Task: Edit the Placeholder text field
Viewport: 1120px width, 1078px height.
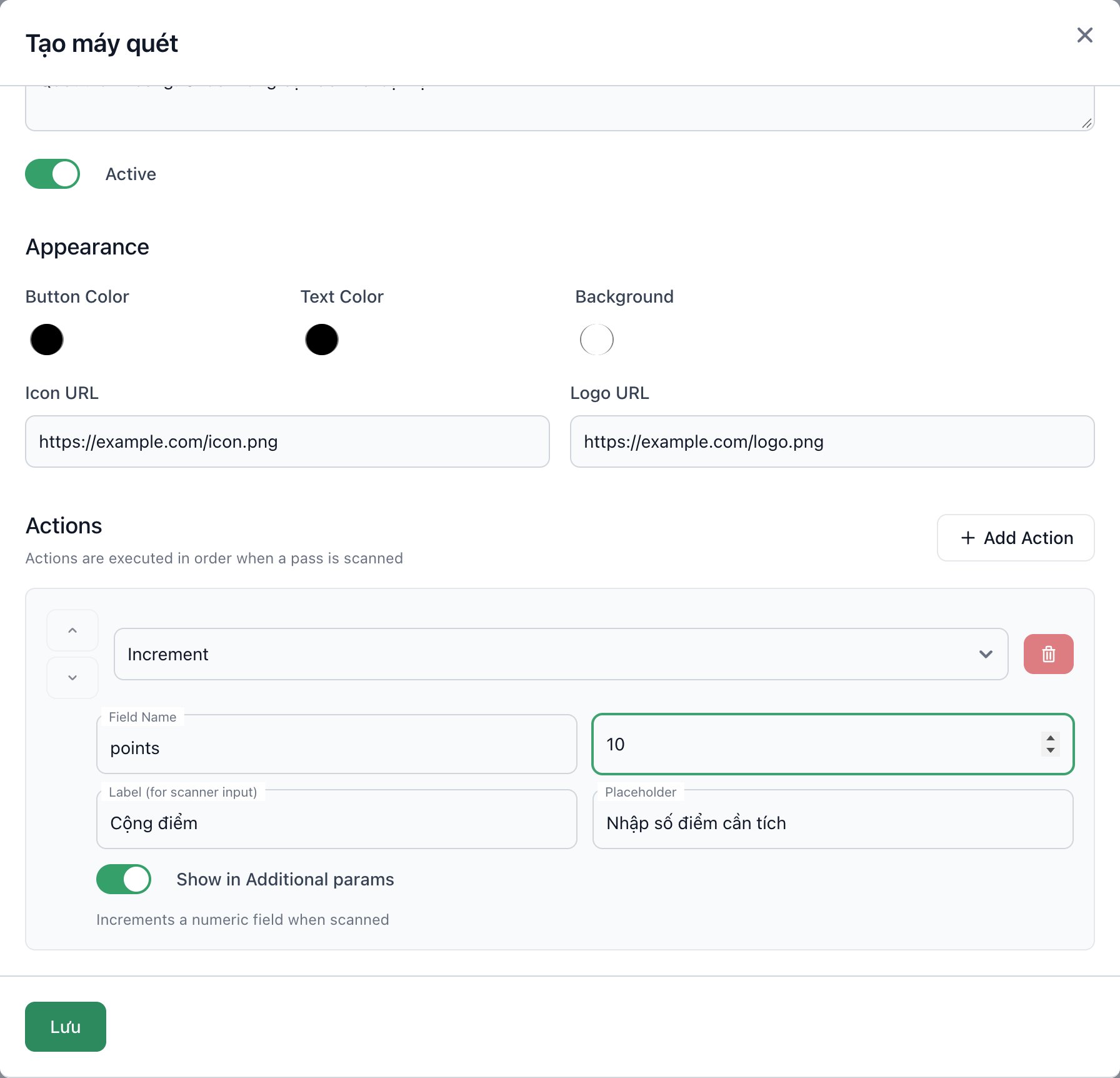Action: point(833,819)
